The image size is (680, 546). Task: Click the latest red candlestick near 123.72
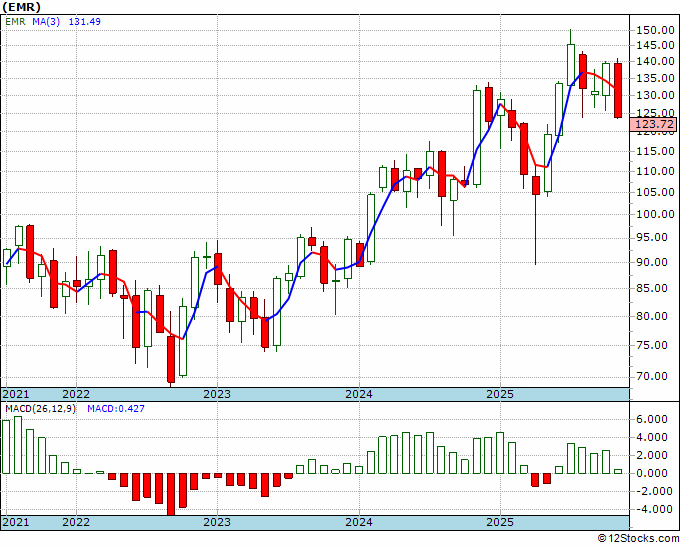click(x=618, y=90)
